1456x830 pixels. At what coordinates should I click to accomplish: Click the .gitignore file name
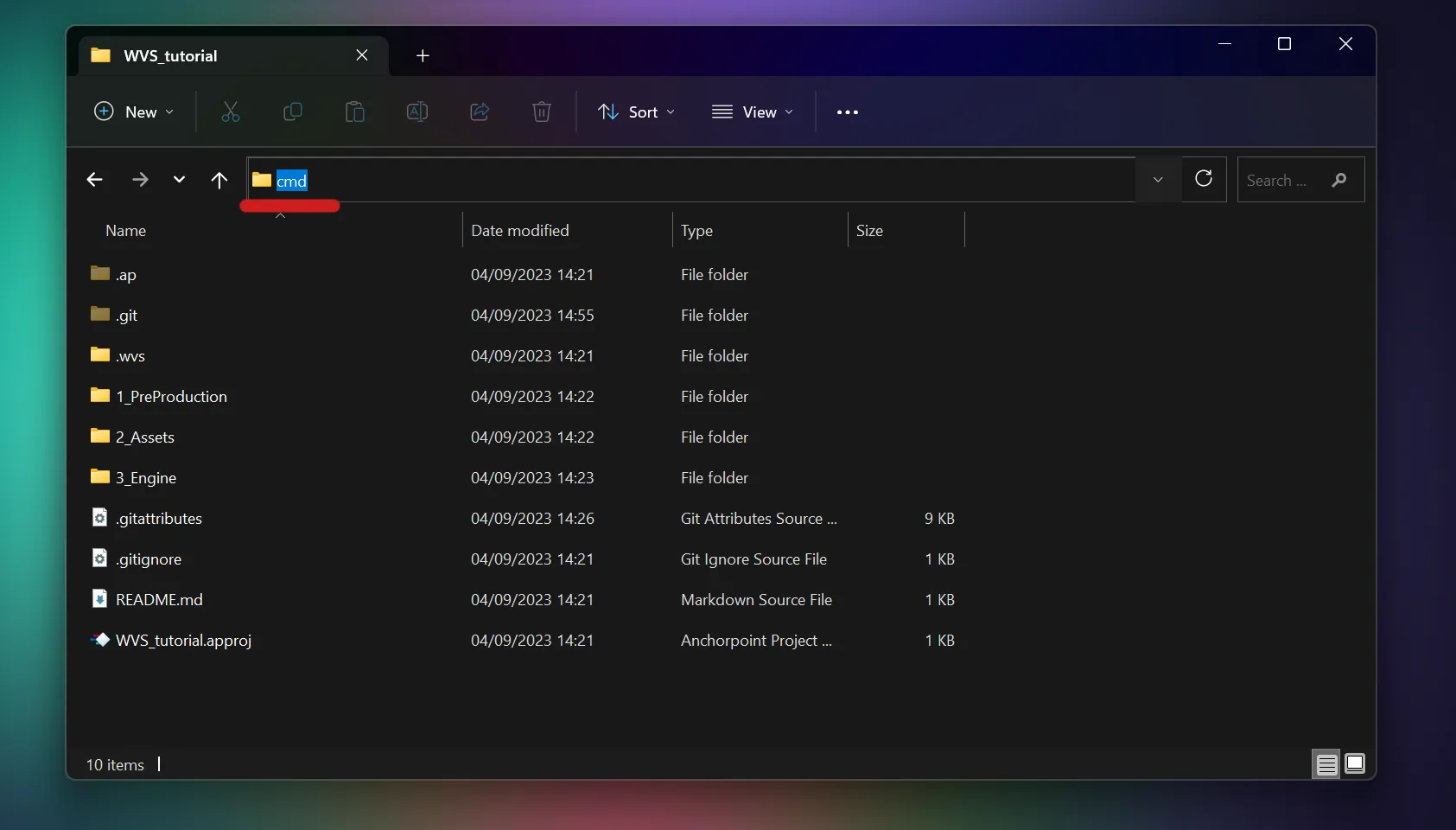point(149,559)
